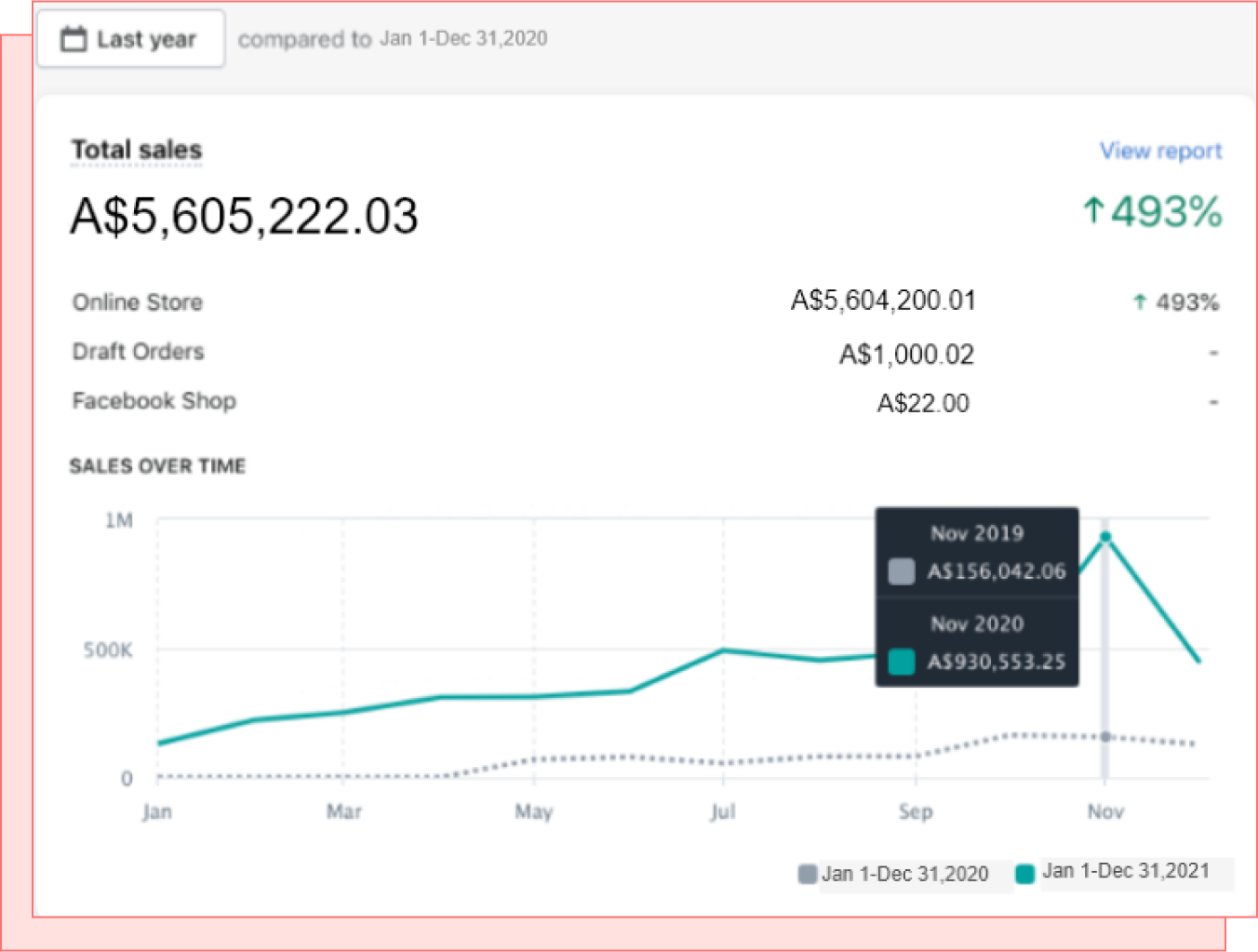Viewport: 1258px width, 952px height.
Task: Click the May label on the chart axis
Action: pos(534,812)
